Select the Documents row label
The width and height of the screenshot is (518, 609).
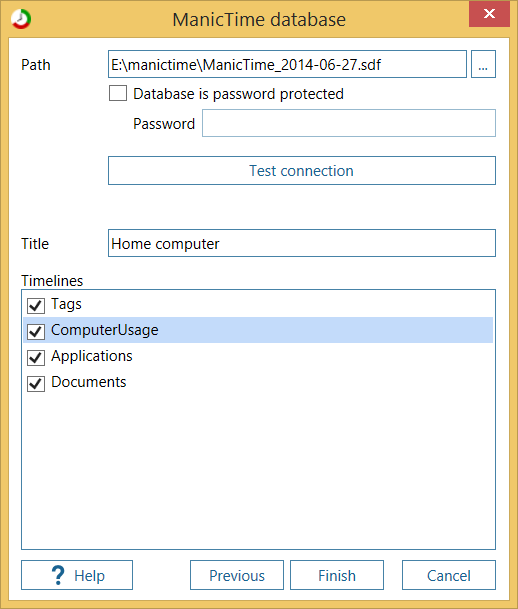pos(89,382)
